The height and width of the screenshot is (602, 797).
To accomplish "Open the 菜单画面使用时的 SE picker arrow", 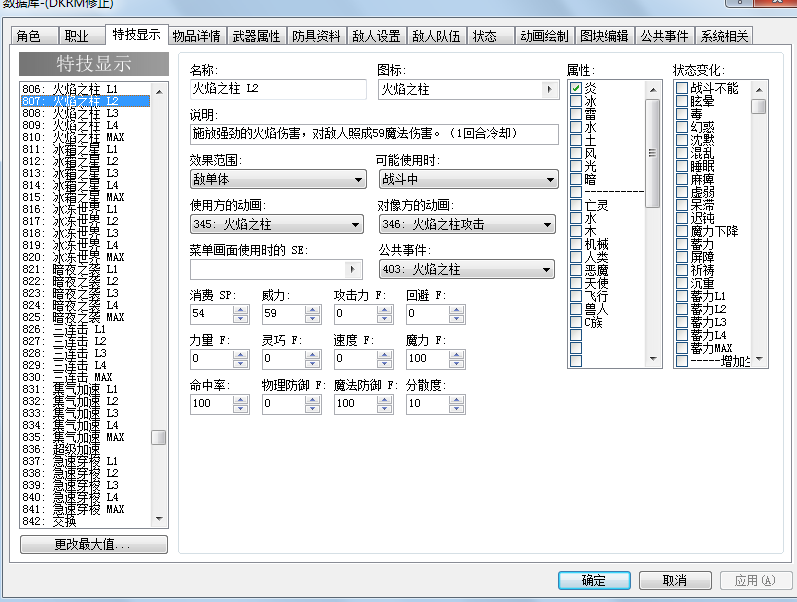I will point(353,269).
